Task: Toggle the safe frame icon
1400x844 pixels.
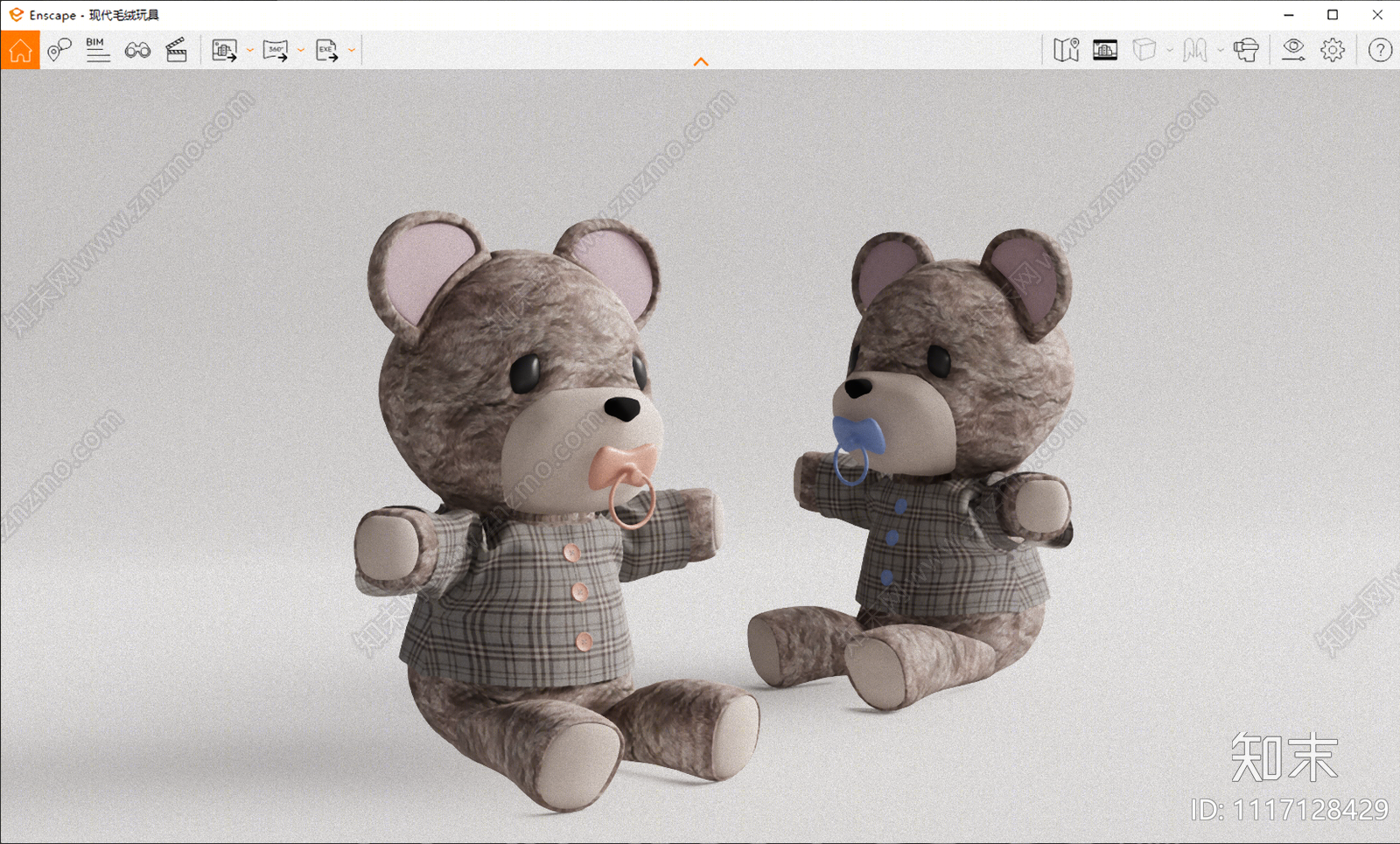Action: tap(1105, 51)
